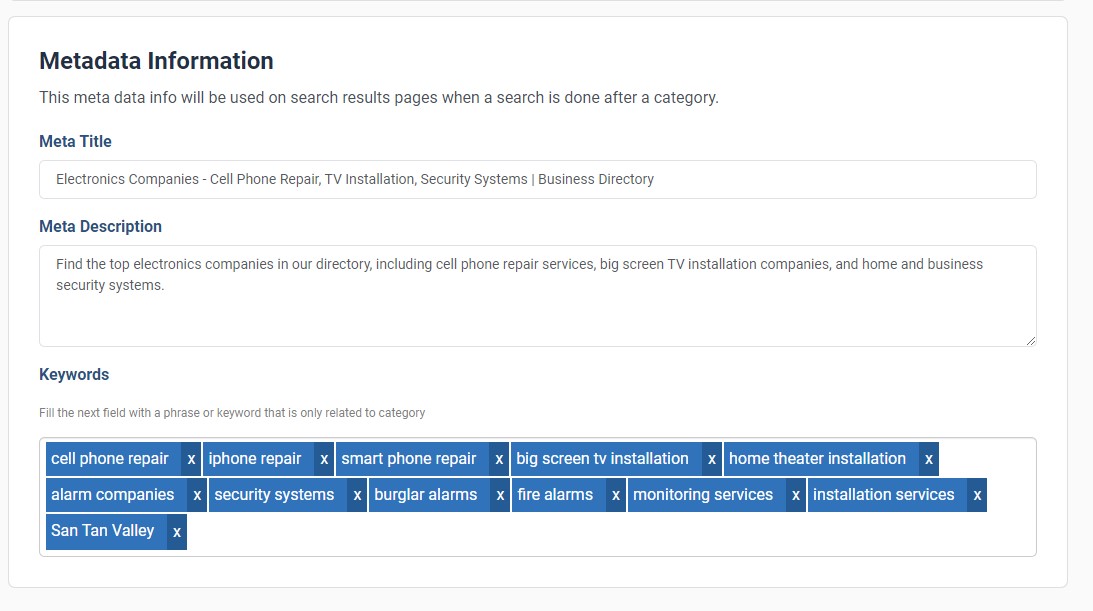Remove the "monitoring services" keyword tag
1093x611 pixels.
pyautogui.click(x=795, y=495)
